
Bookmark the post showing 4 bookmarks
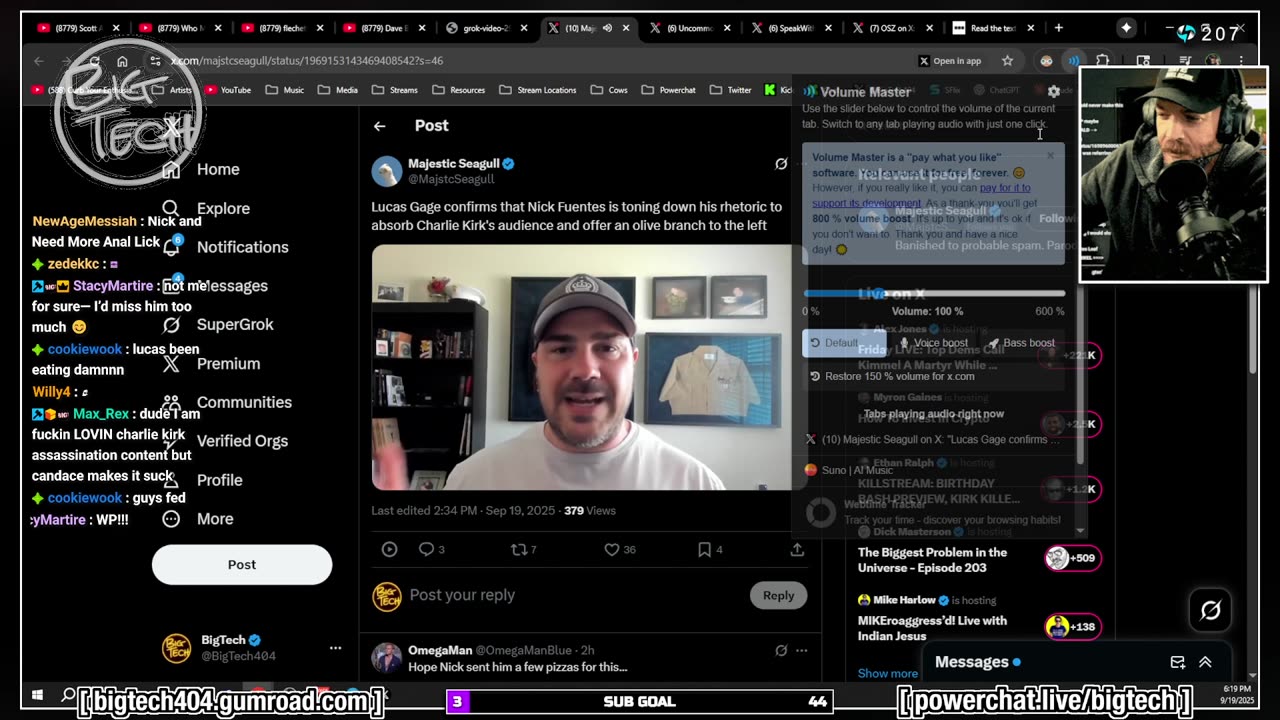point(710,549)
